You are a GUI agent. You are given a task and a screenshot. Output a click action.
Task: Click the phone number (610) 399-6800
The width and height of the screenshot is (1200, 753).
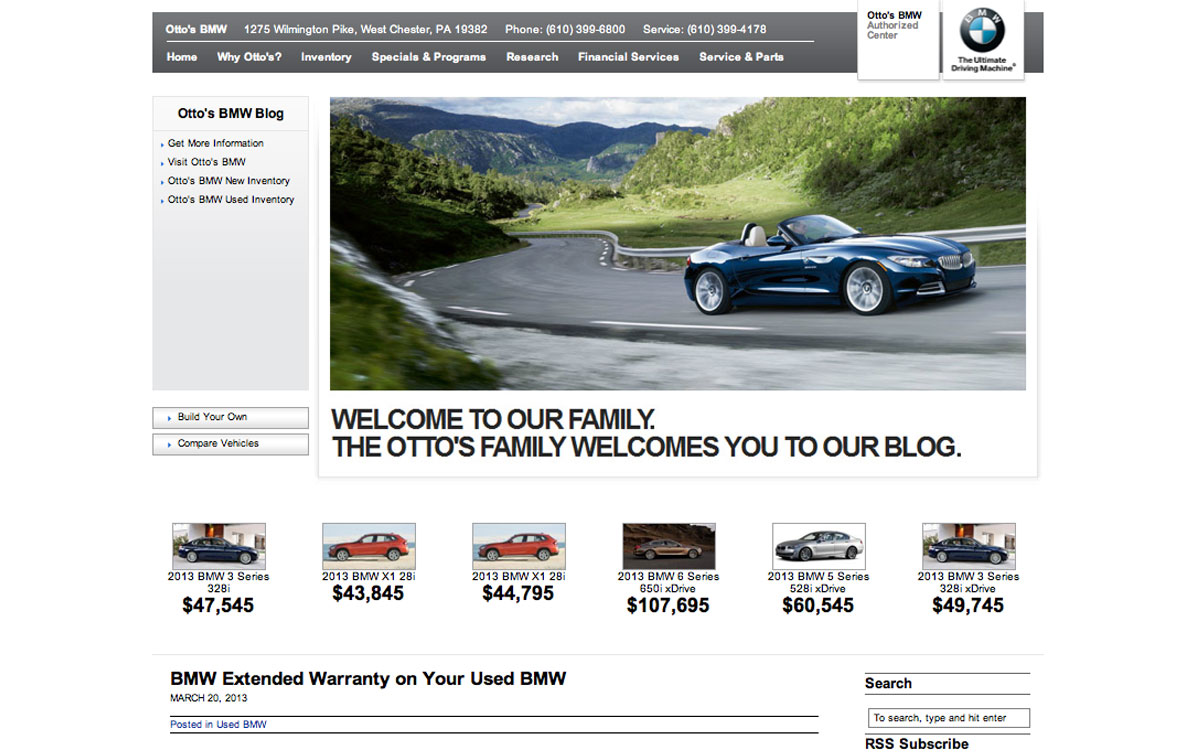[x=585, y=29]
